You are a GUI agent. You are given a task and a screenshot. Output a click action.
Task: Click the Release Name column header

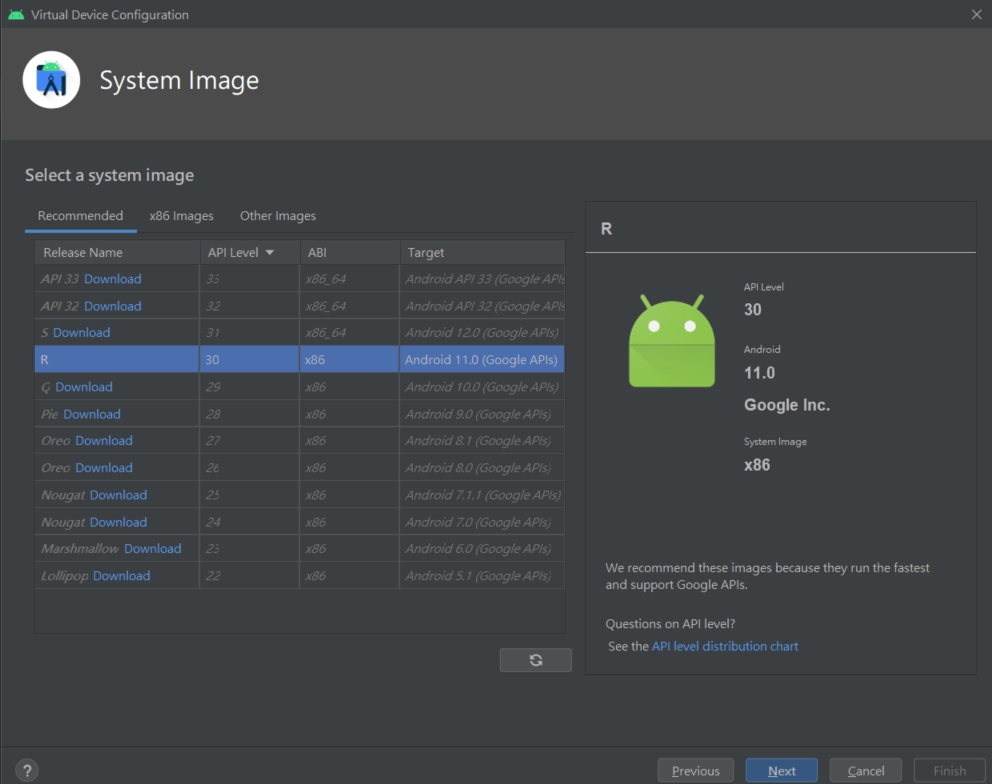click(x=83, y=253)
